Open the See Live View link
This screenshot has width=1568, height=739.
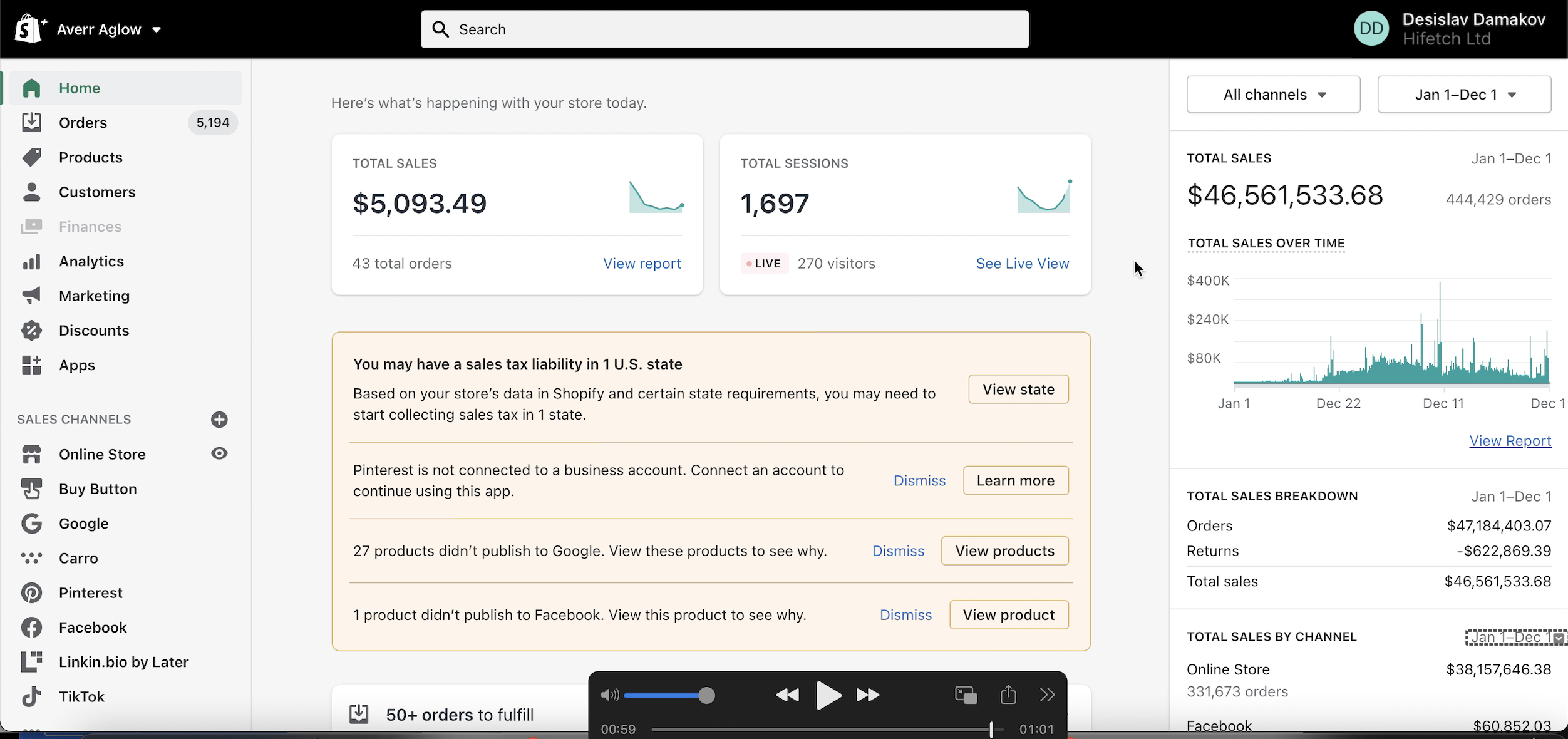(x=1022, y=264)
